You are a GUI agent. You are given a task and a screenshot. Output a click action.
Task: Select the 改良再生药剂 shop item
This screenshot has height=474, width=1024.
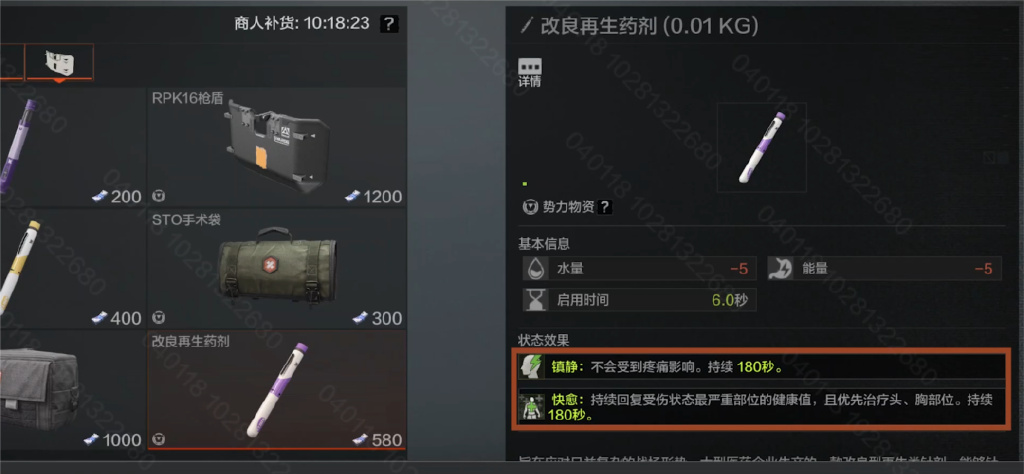pos(276,389)
